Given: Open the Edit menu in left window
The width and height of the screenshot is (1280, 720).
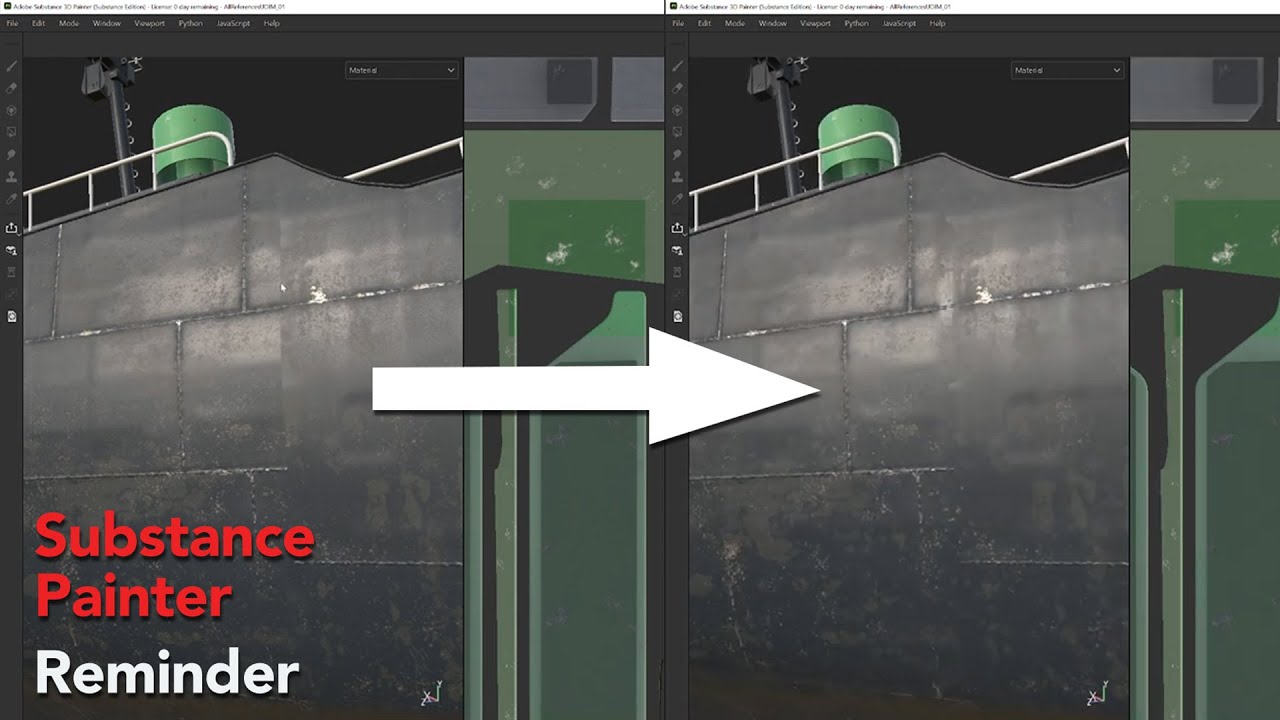Looking at the screenshot, I should pyautogui.click(x=38, y=23).
